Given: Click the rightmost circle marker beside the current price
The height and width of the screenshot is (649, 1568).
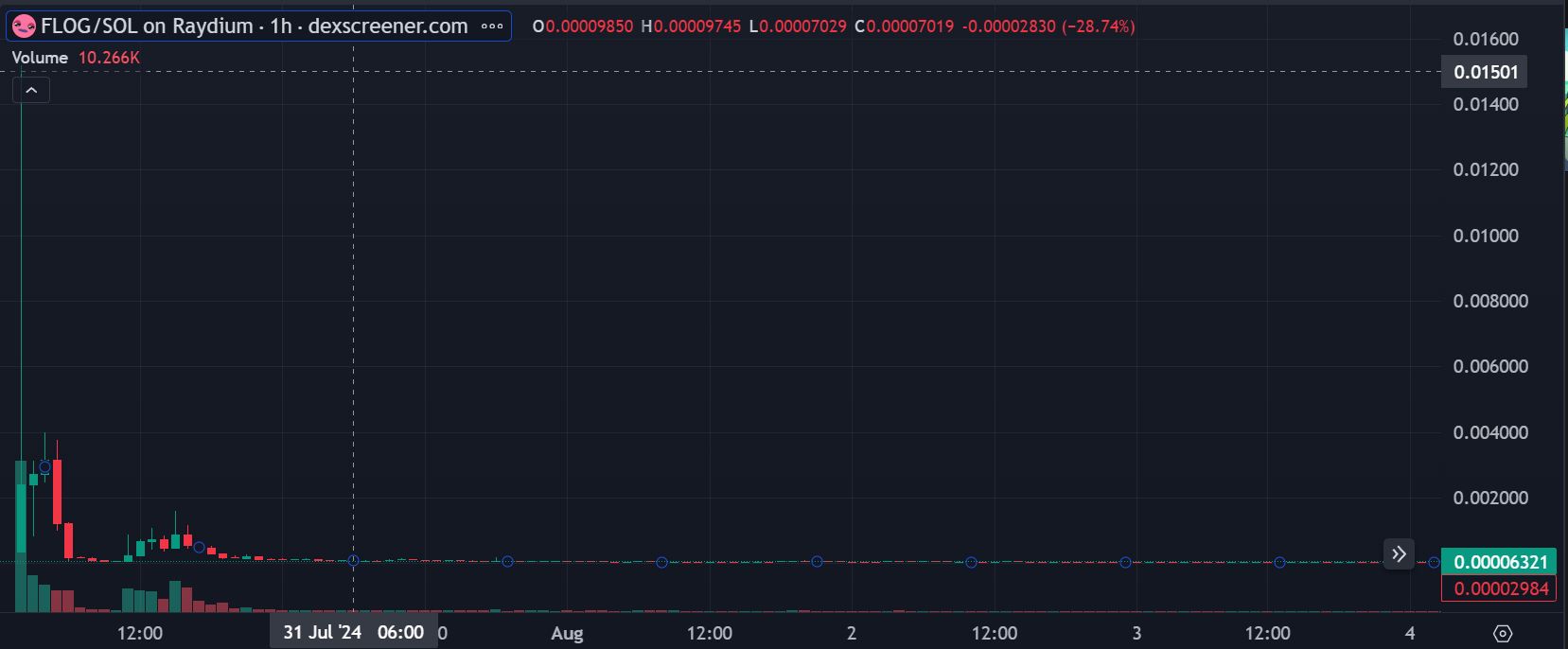Looking at the screenshot, I should 1434,562.
